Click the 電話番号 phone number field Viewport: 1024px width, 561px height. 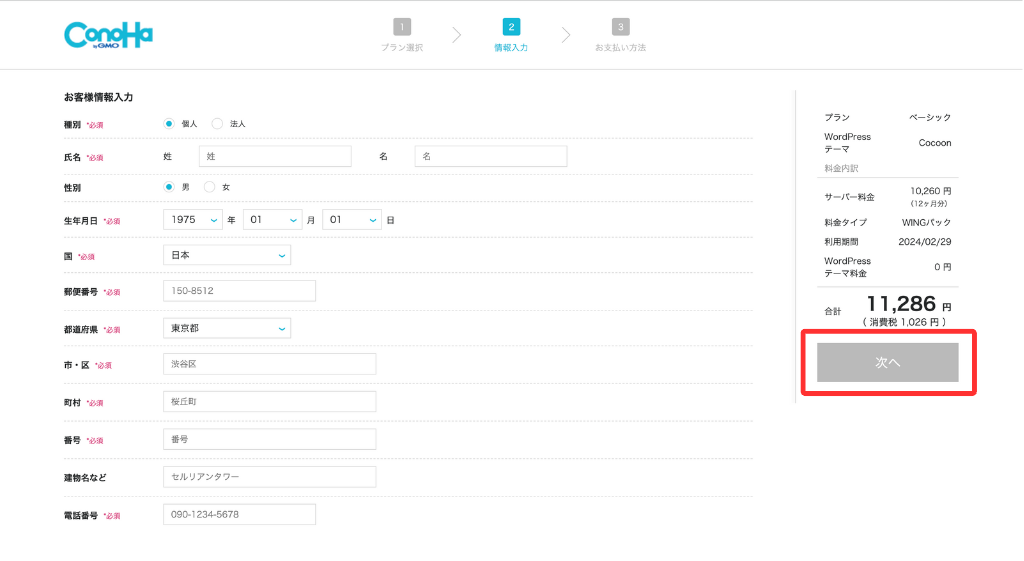(239, 515)
